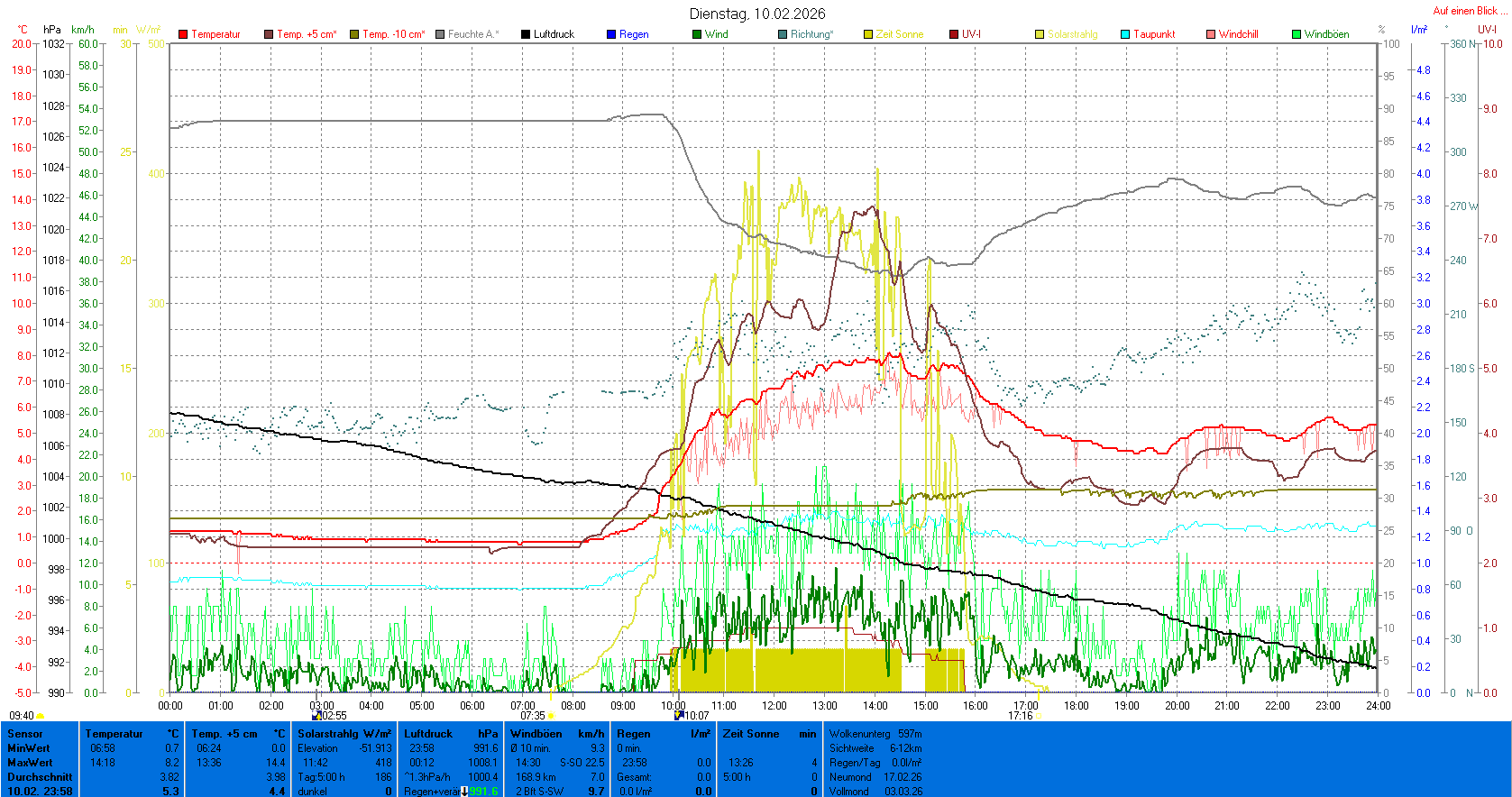Click the blue Regen legend square
This screenshot has width=1512, height=797.
click(x=611, y=34)
